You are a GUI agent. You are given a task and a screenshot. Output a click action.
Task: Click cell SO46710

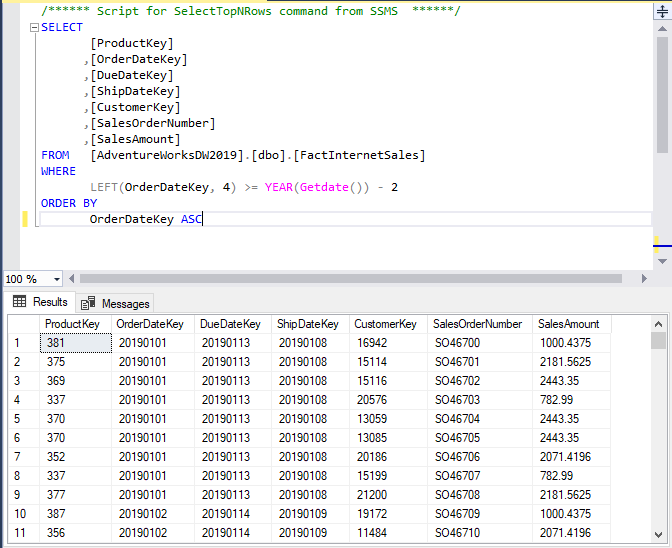click(480, 533)
